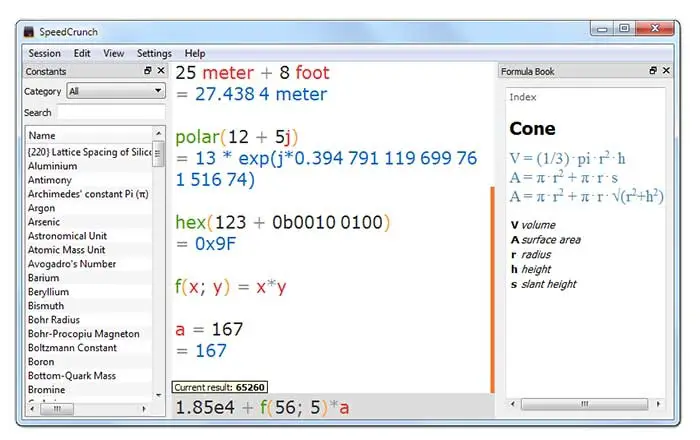Image resolution: width=700 pixels, height=440 pixels.
Task: Close the Constants panel
Action: 161,71
